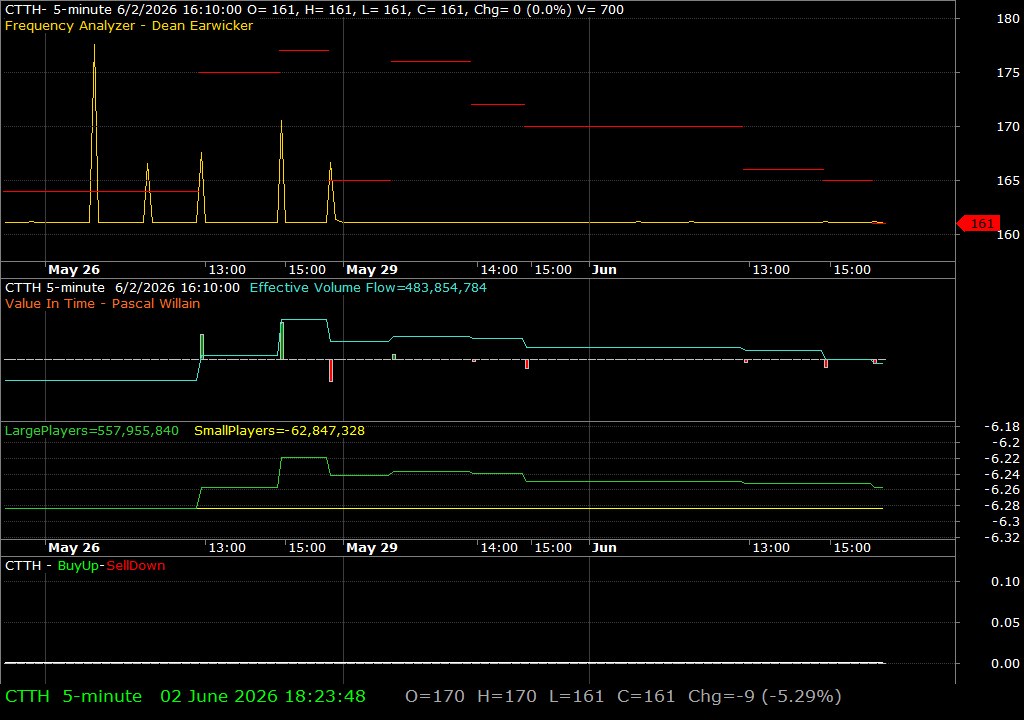
Task: Click SmallPlayers=-62,847,328 label
Action: tap(280, 431)
